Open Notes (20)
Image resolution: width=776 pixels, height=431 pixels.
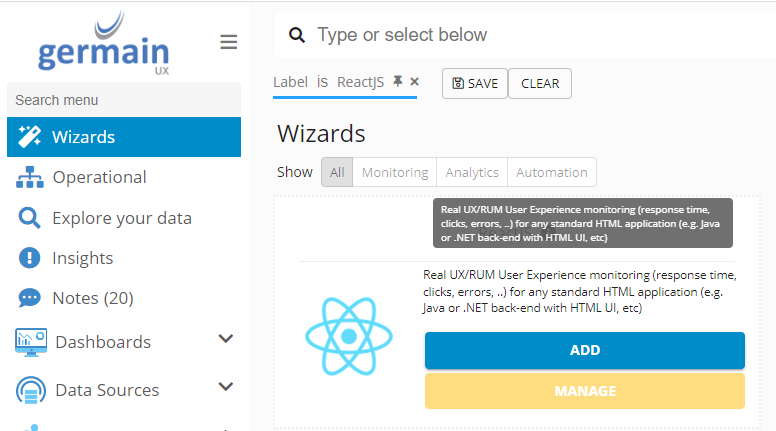pos(92,298)
